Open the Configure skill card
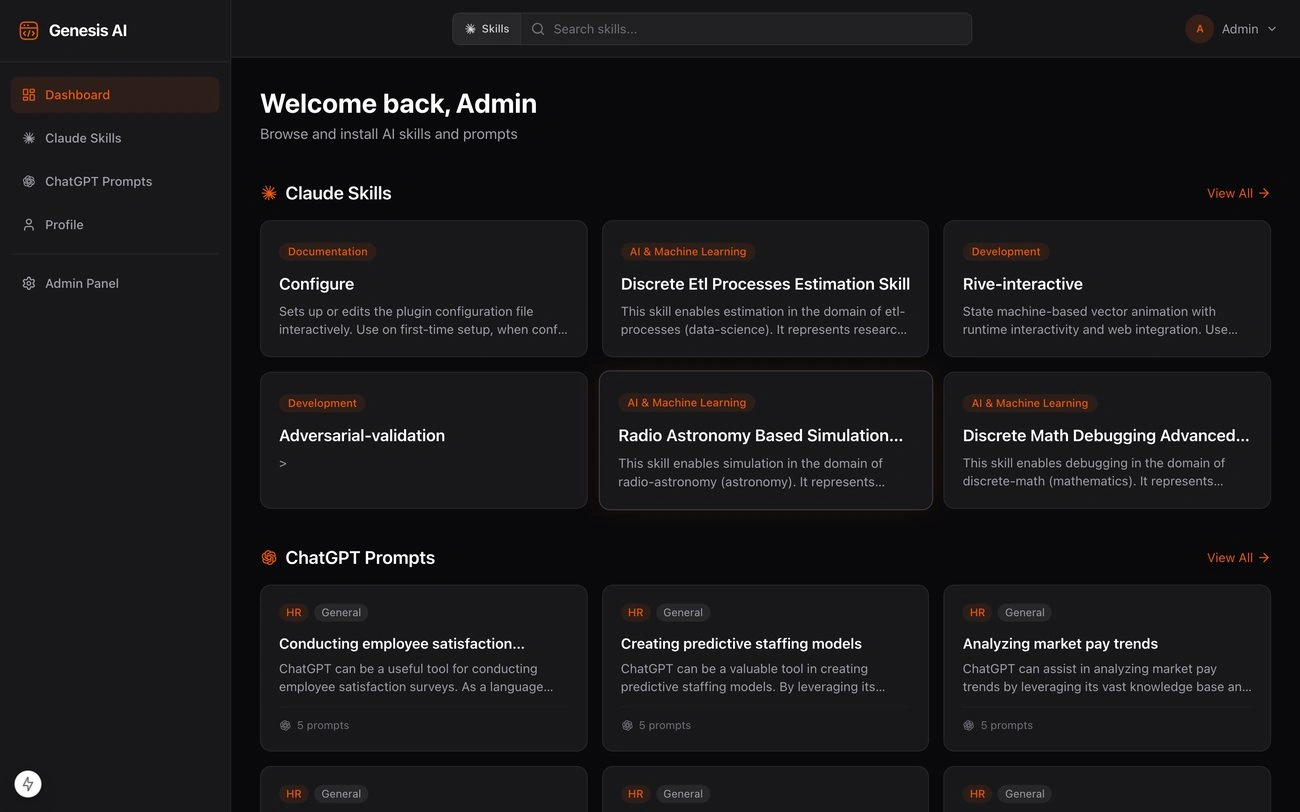The image size is (1300, 812). coord(424,289)
